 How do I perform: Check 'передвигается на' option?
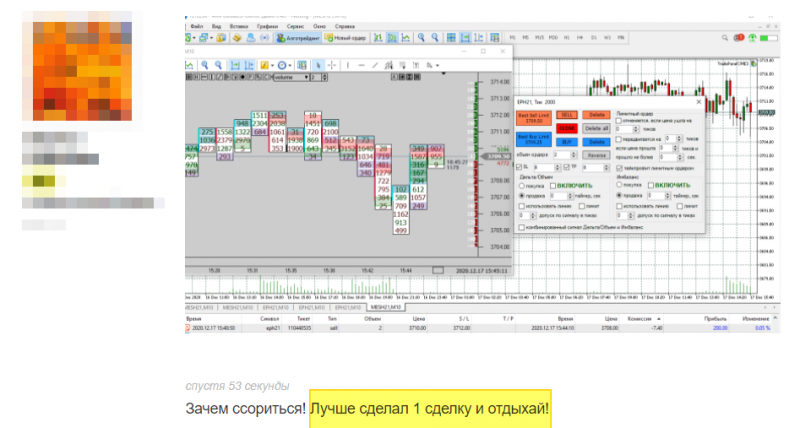click(x=619, y=139)
